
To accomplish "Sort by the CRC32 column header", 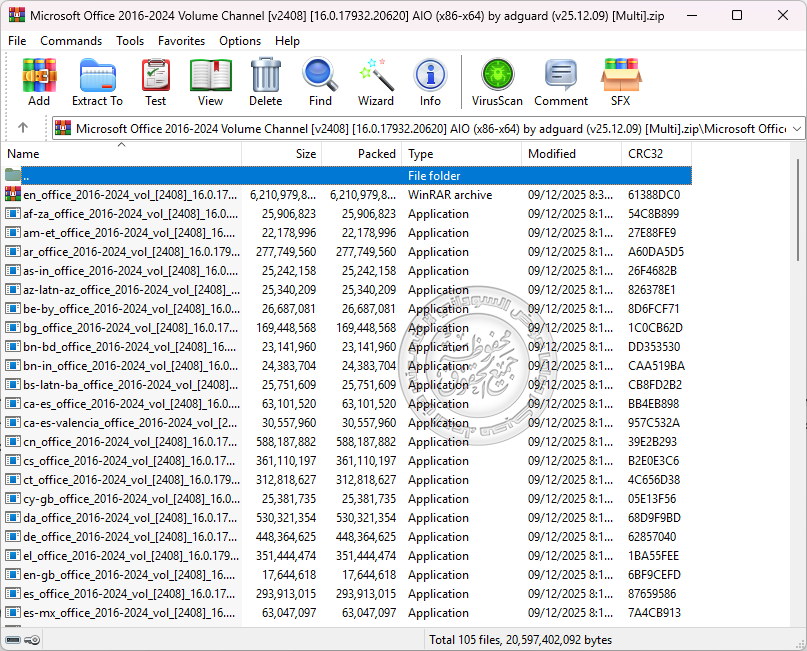I will click(x=656, y=154).
